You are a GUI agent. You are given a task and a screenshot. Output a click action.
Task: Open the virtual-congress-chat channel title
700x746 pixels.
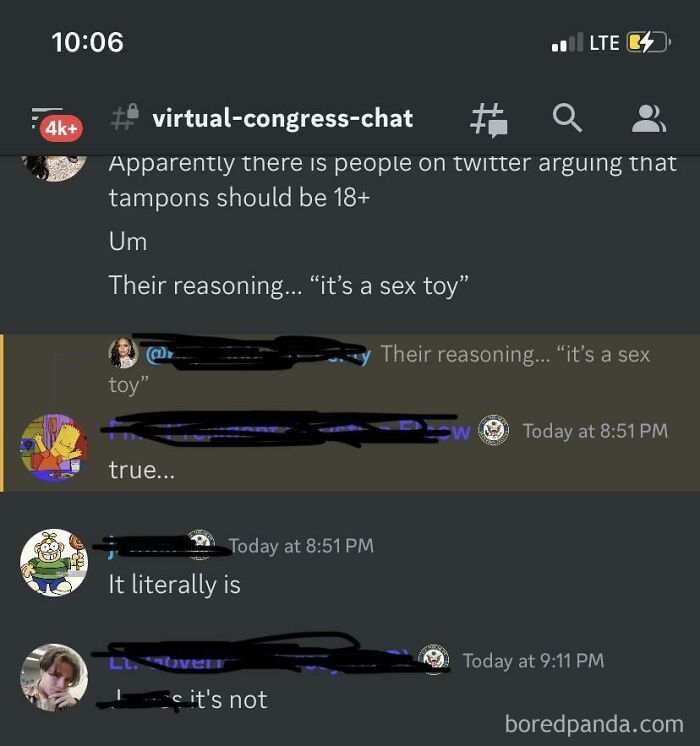(283, 118)
